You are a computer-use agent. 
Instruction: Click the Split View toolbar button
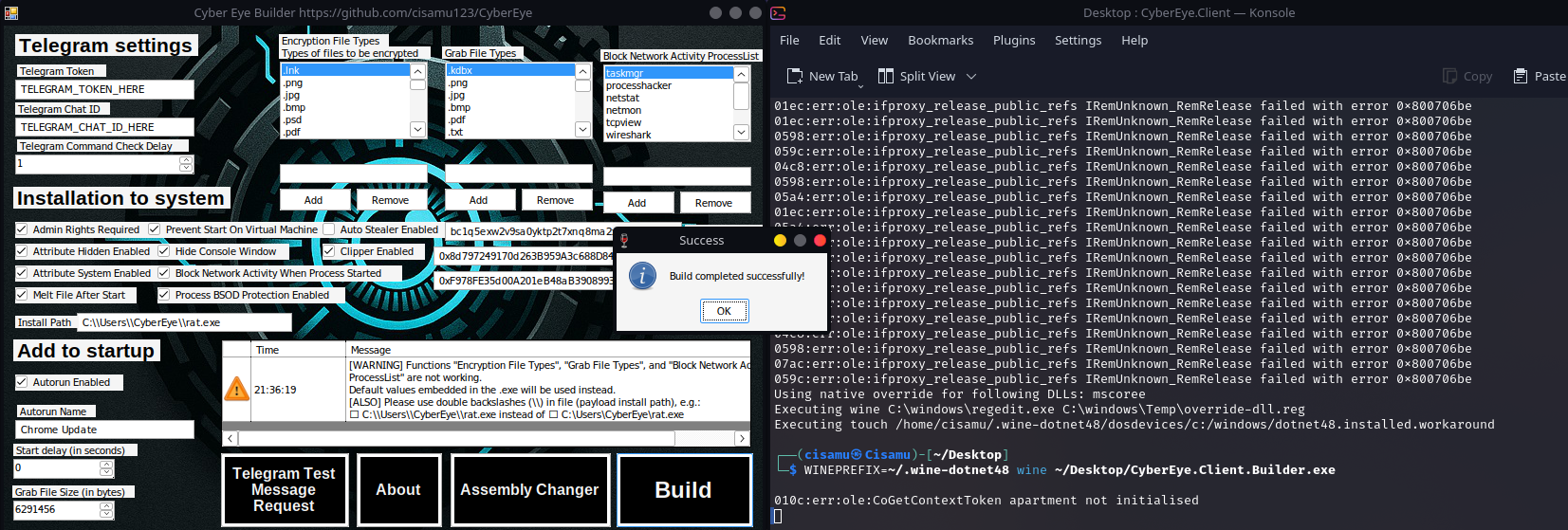click(x=916, y=76)
